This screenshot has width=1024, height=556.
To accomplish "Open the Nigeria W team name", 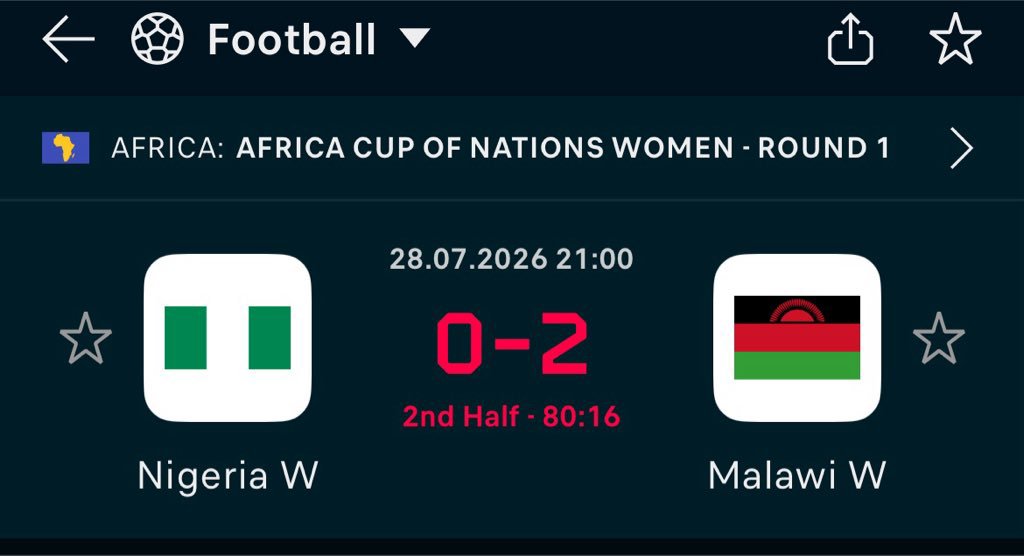I will coord(228,476).
